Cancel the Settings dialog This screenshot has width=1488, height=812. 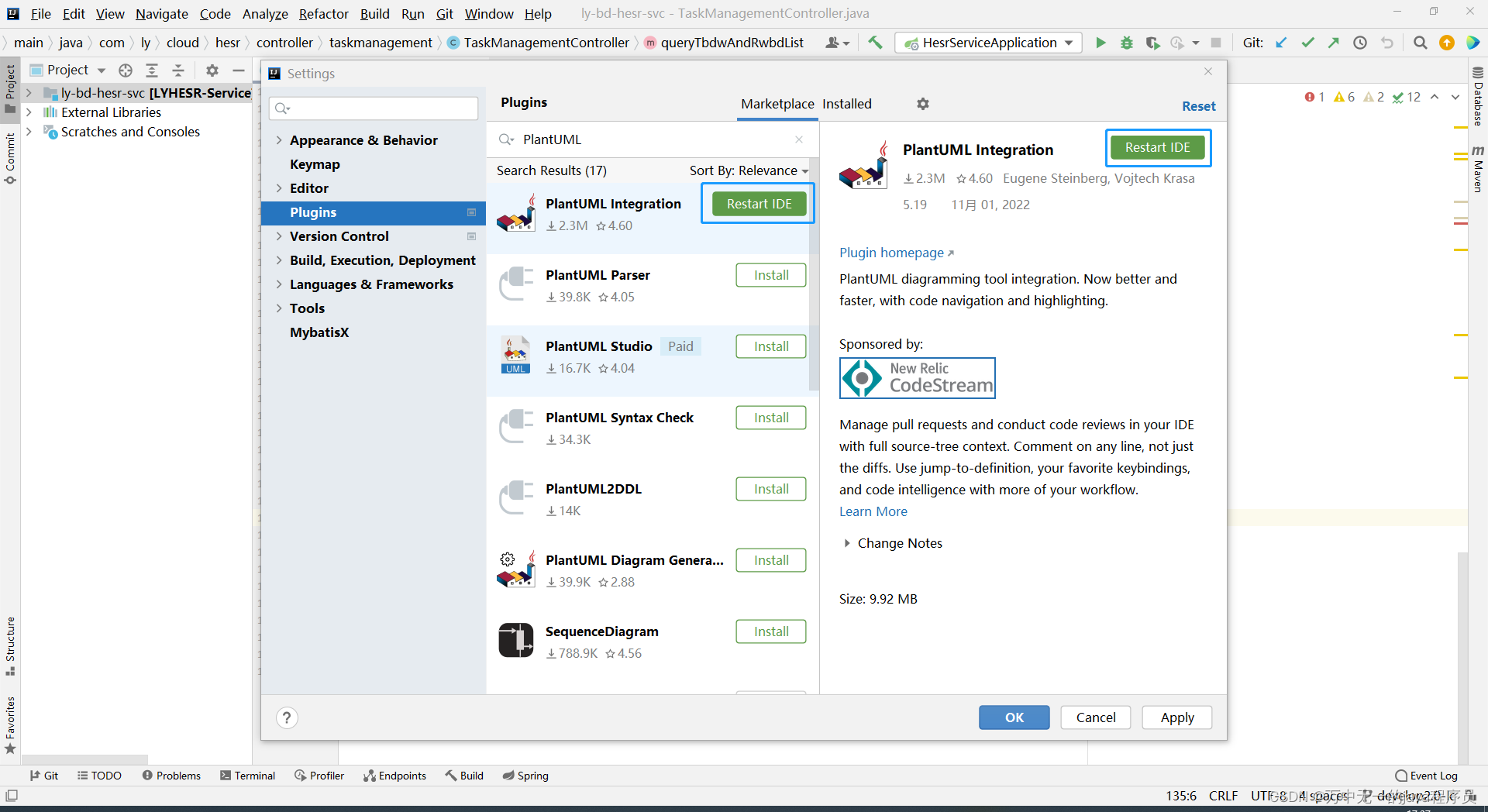[x=1095, y=717]
